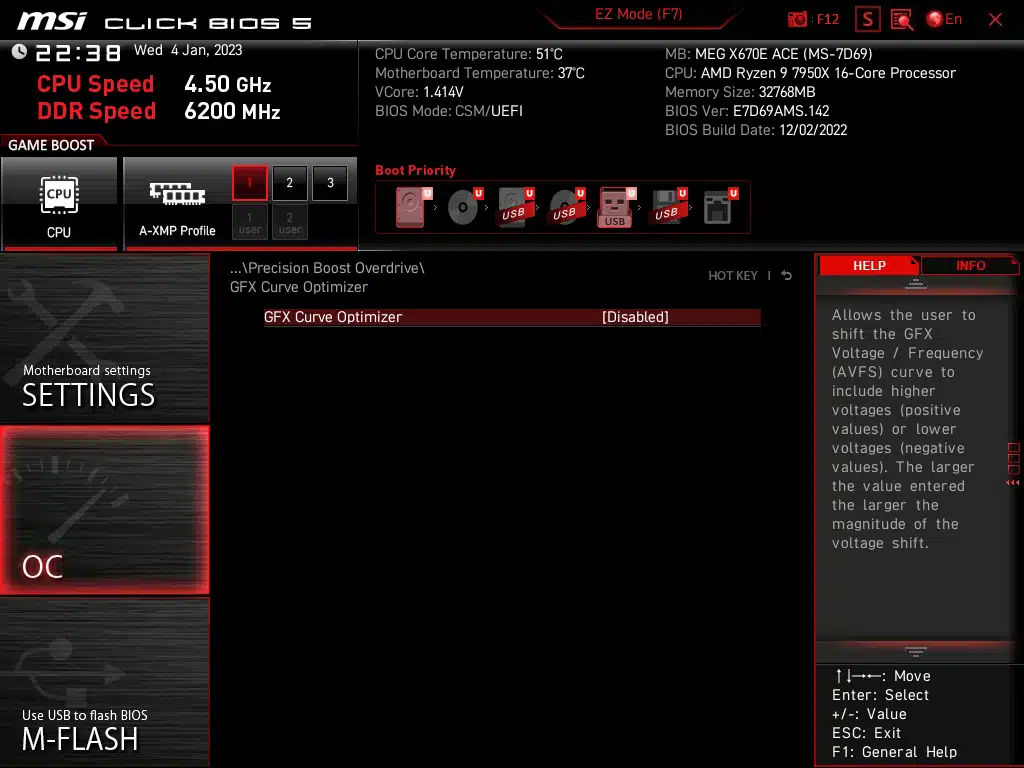
Task: Toggle the CPU Game Boost button
Action: tap(59, 204)
